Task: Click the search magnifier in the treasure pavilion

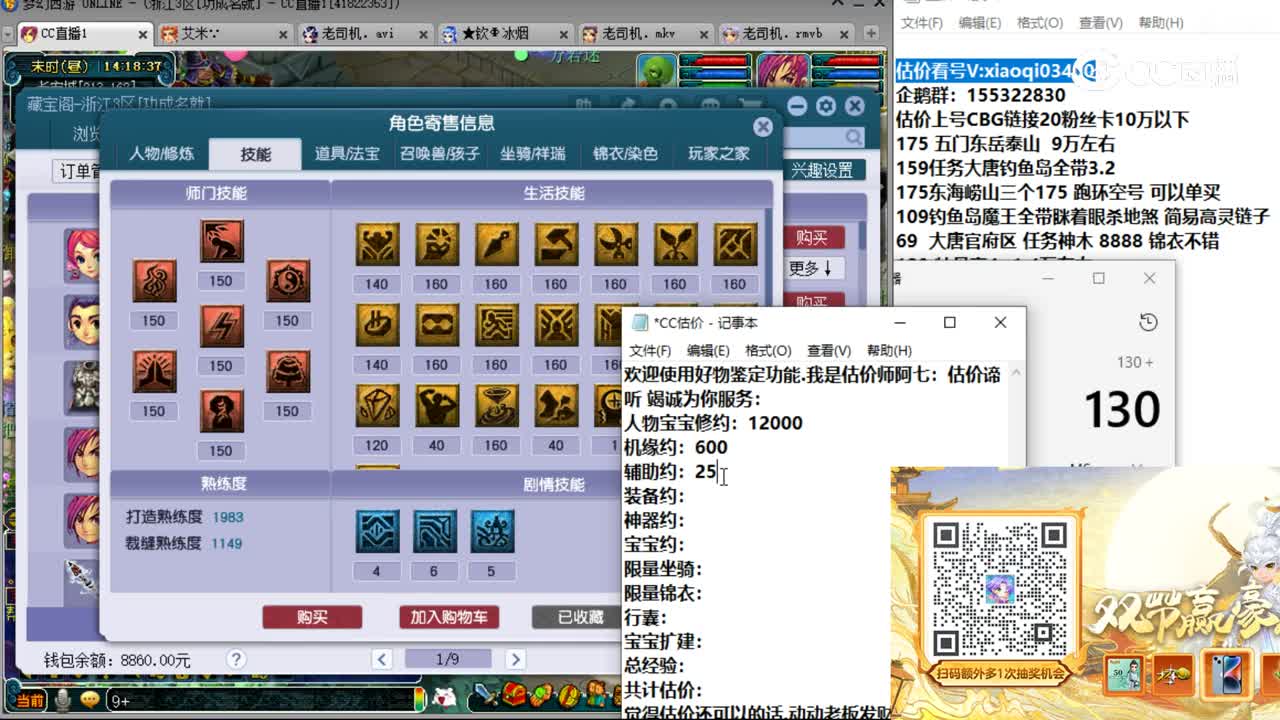Action: click(x=853, y=138)
